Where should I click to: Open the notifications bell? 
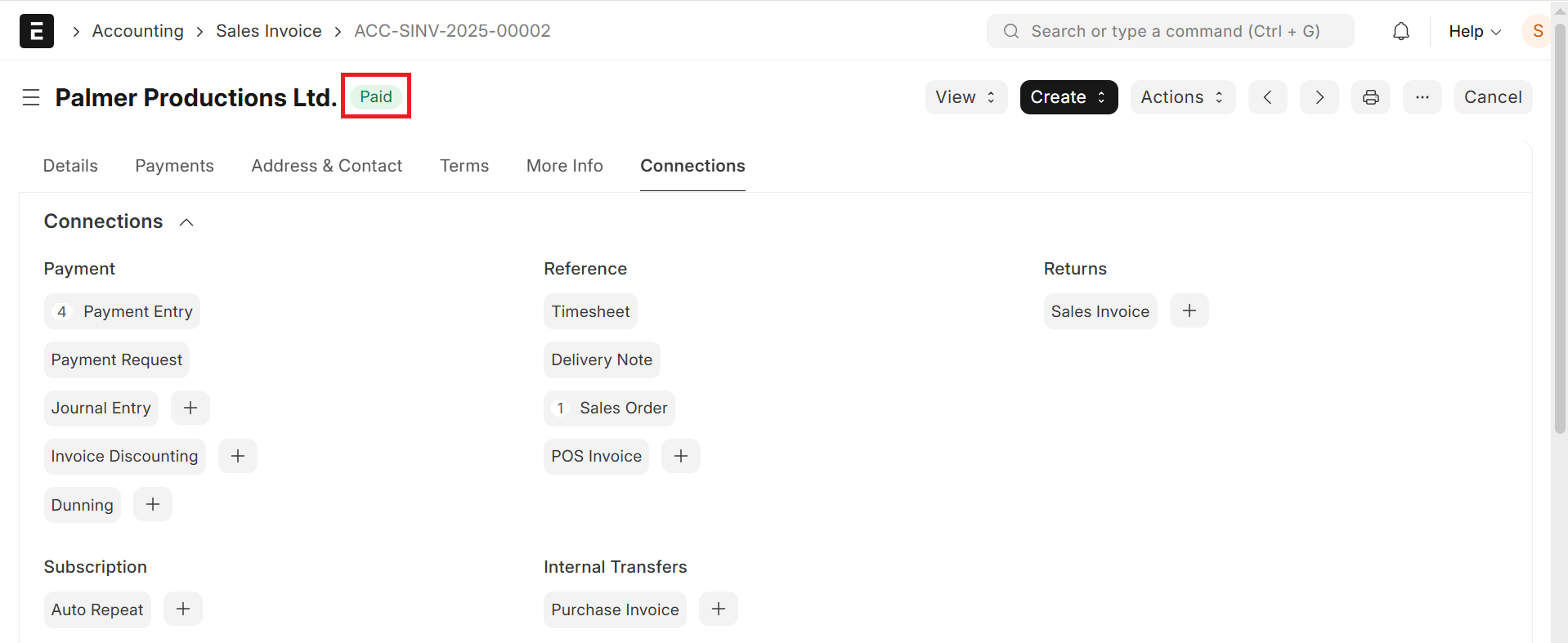click(1400, 31)
